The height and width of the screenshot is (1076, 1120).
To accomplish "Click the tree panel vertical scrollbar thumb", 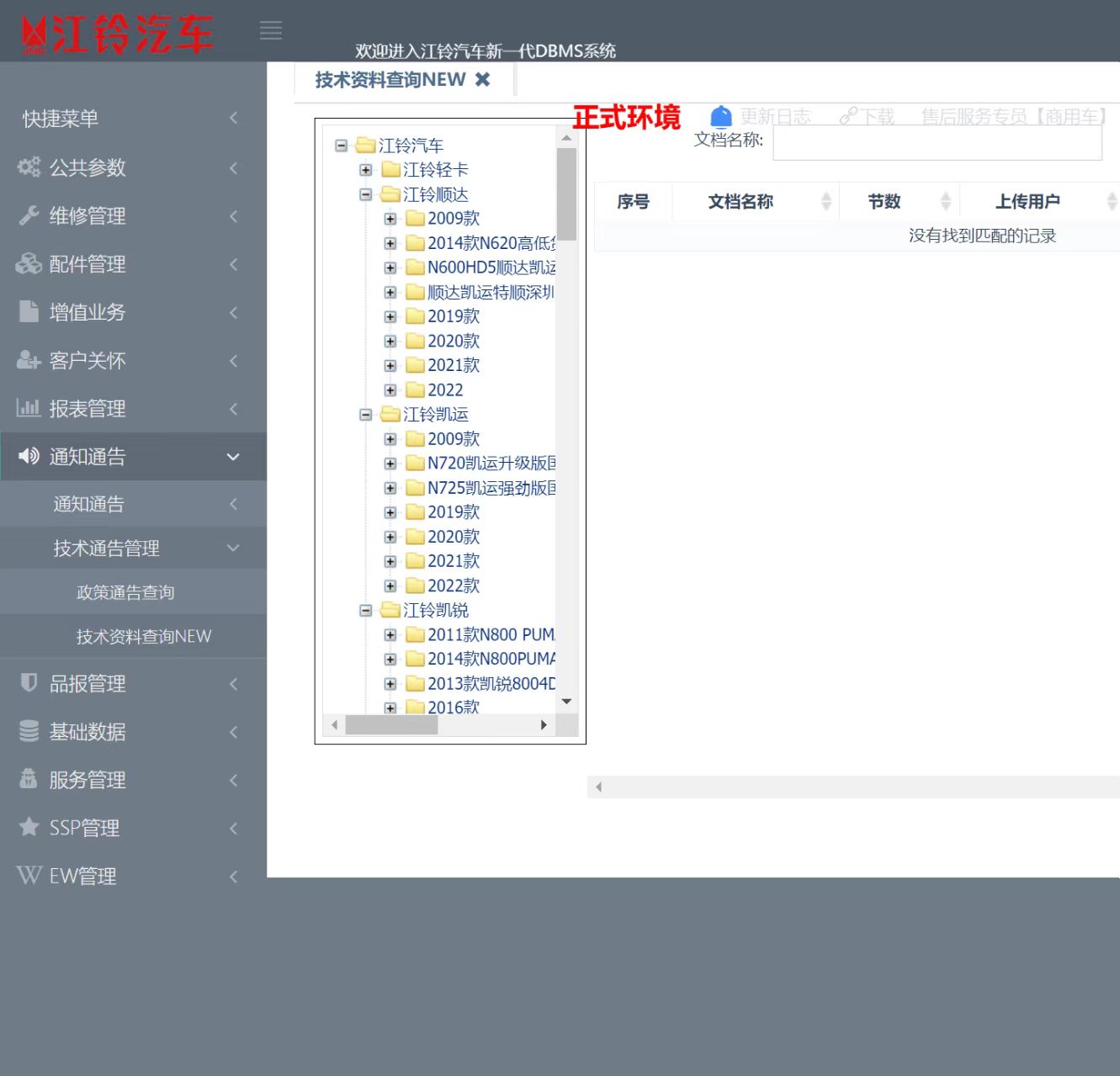I will click(x=566, y=193).
